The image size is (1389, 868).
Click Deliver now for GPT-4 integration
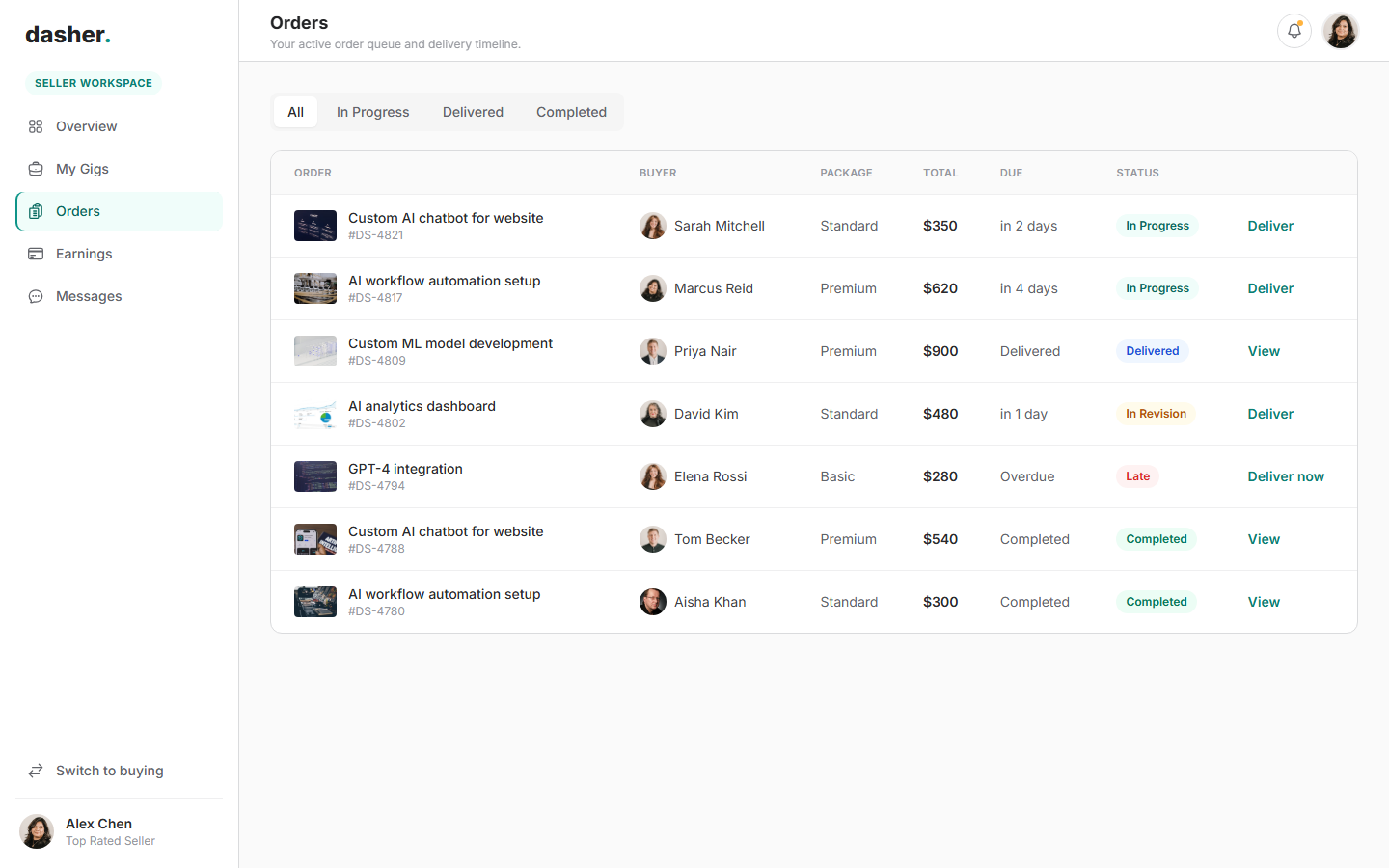pyautogui.click(x=1286, y=476)
